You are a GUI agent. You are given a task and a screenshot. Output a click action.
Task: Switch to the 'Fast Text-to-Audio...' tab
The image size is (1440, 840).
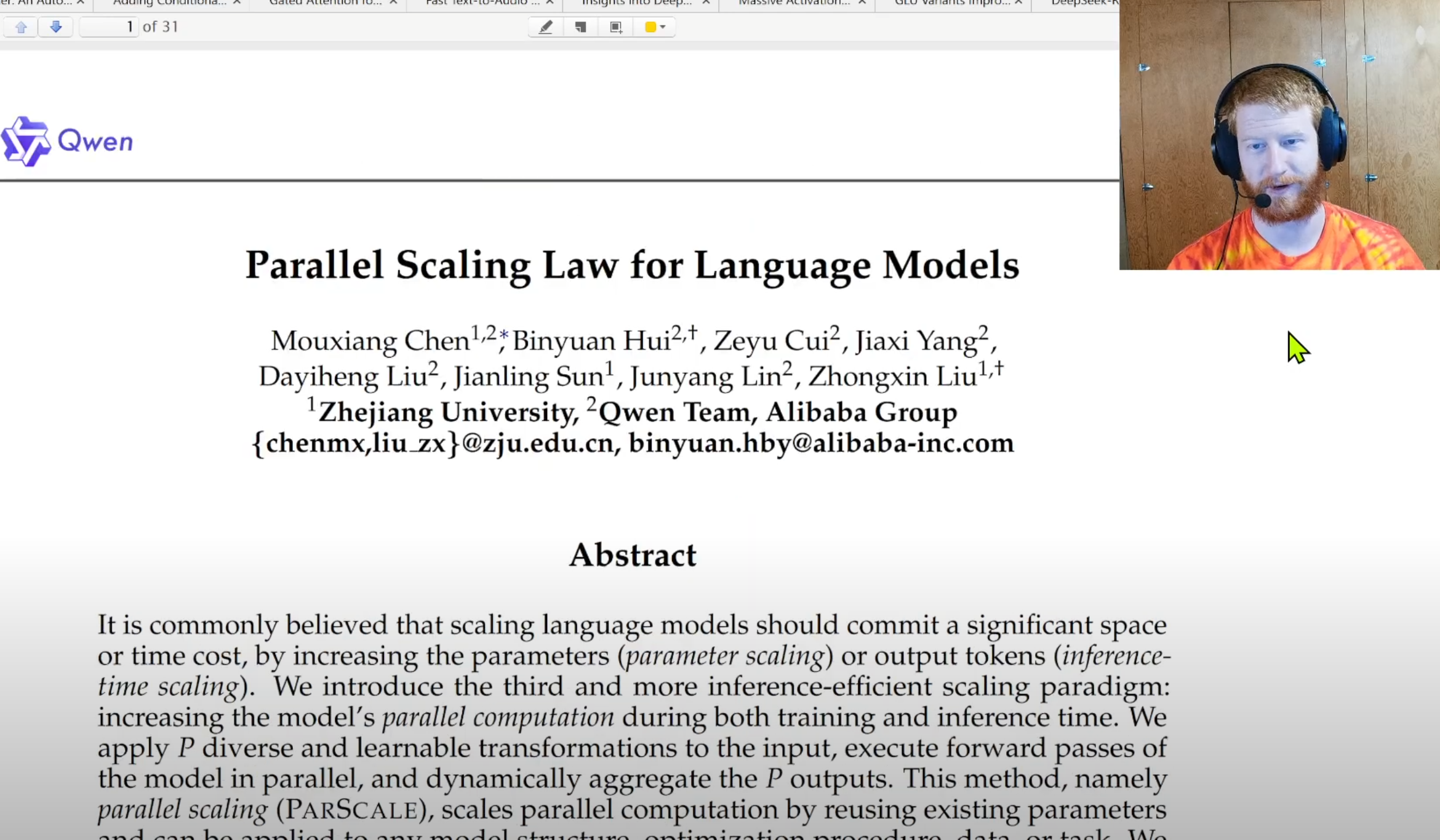point(482,3)
